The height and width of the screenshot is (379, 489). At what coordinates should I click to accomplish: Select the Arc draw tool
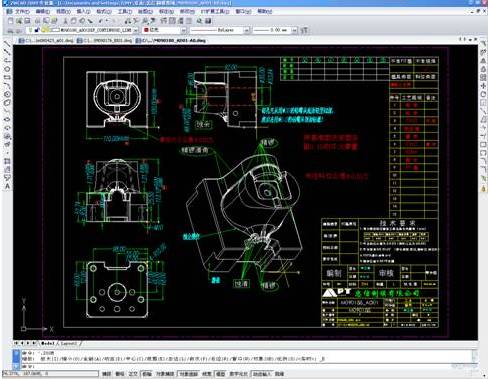(7, 86)
